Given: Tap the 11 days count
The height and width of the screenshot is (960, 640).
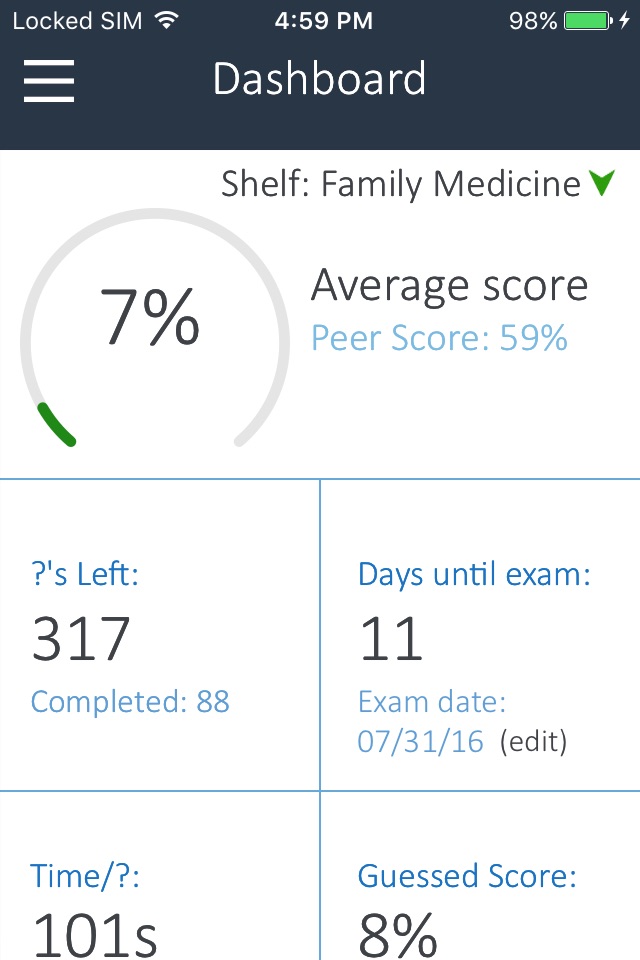Looking at the screenshot, I should [x=391, y=640].
